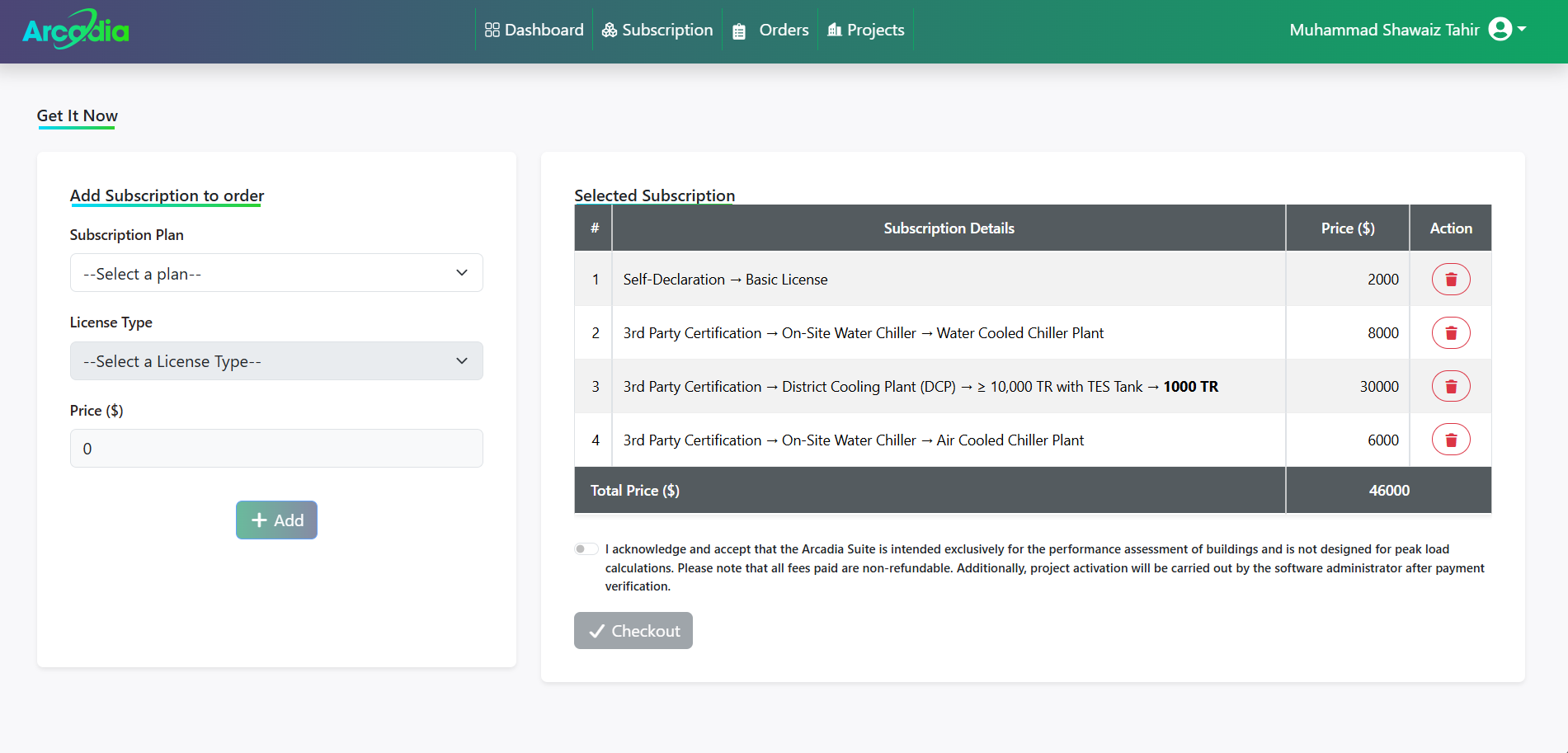1568x753 pixels.
Task: Click the Orders clipboard icon
Action: [739, 31]
